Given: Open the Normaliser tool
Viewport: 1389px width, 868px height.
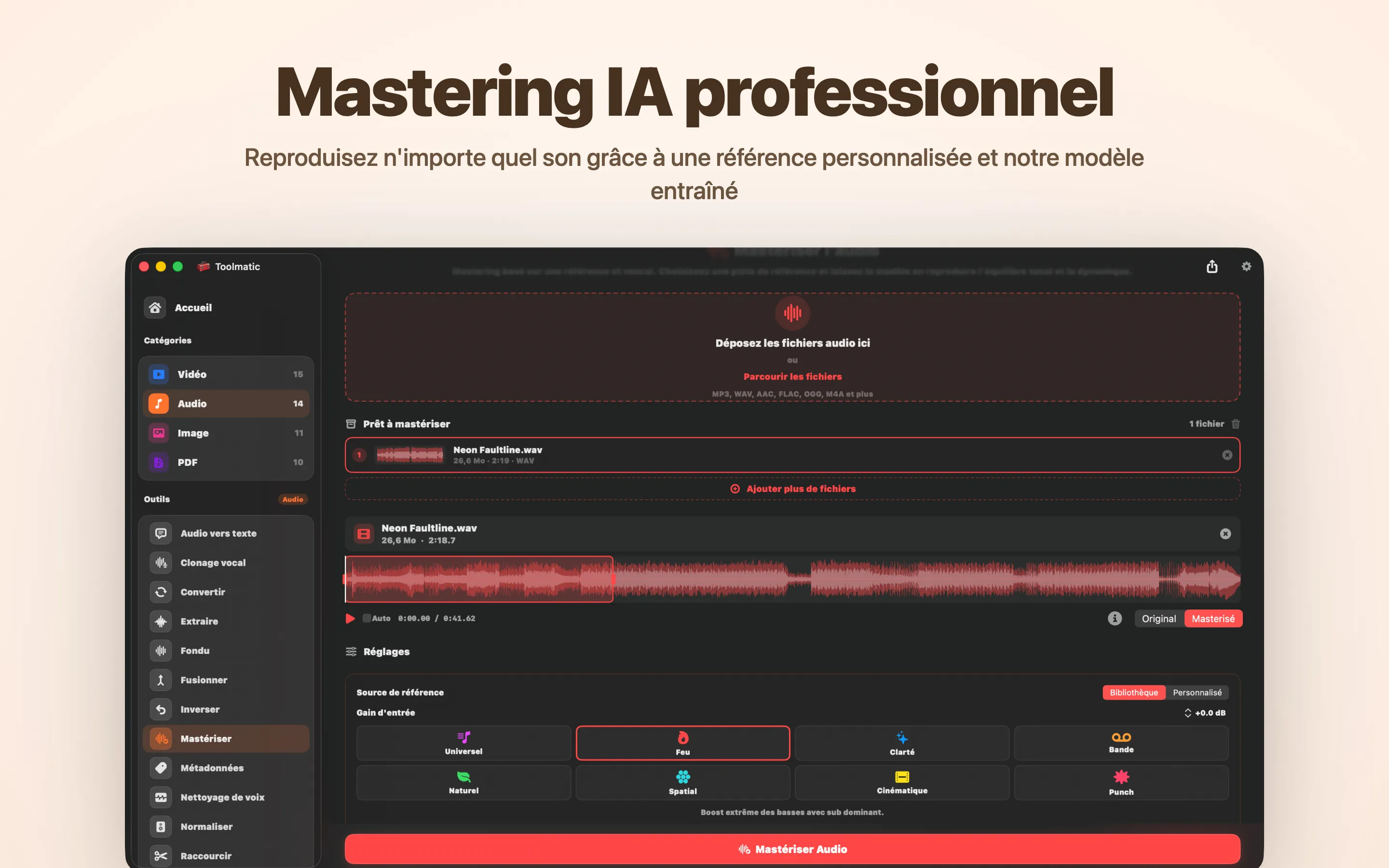Looking at the screenshot, I should (x=226, y=826).
